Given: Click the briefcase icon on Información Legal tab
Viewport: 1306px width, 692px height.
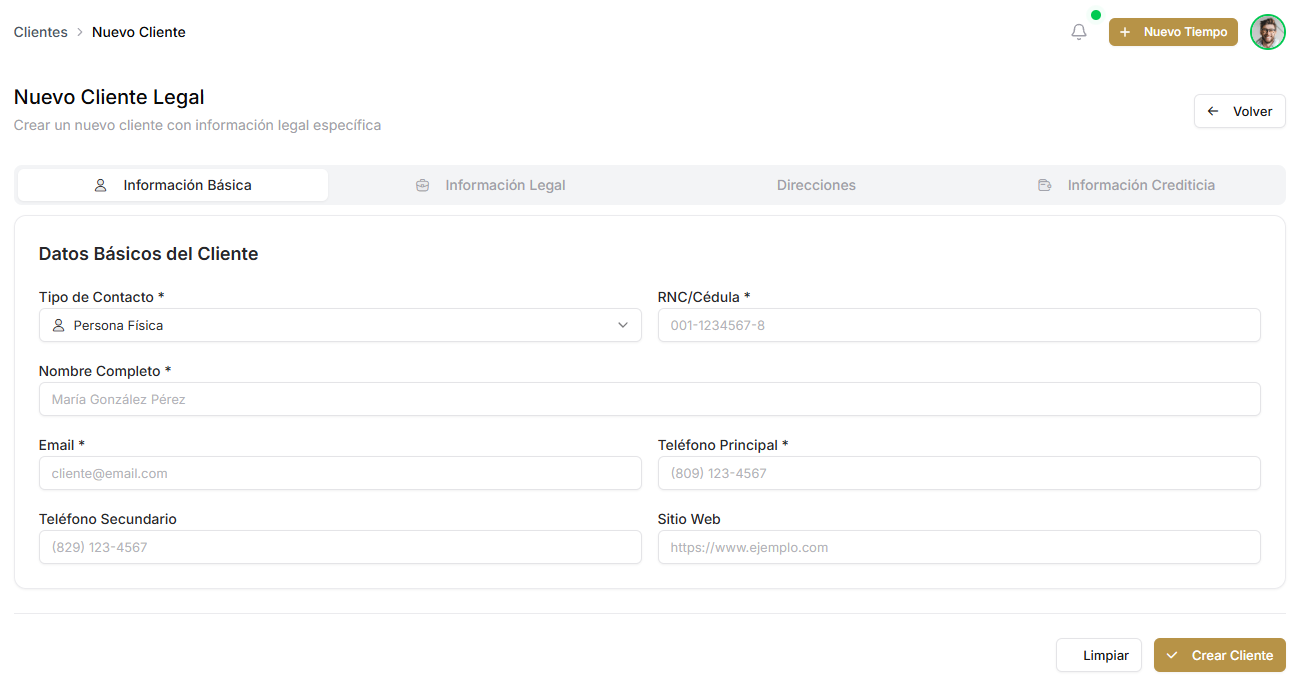Looking at the screenshot, I should (x=422, y=185).
